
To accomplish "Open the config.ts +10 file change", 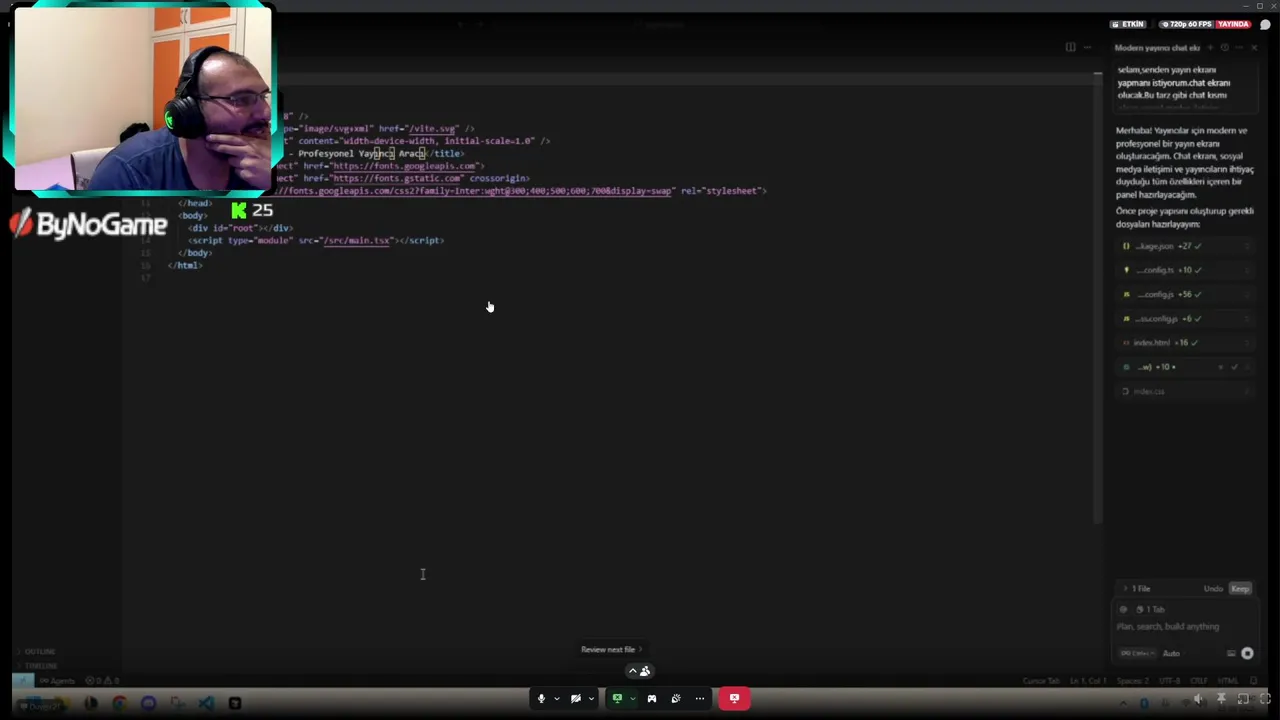I will tap(1186, 270).
